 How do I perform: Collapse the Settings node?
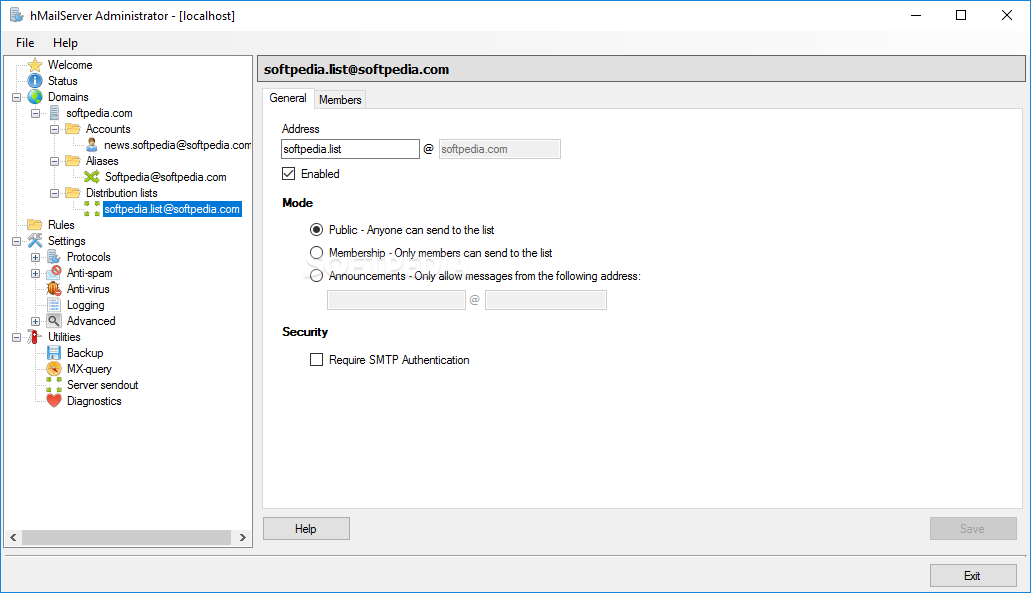pos(16,241)
